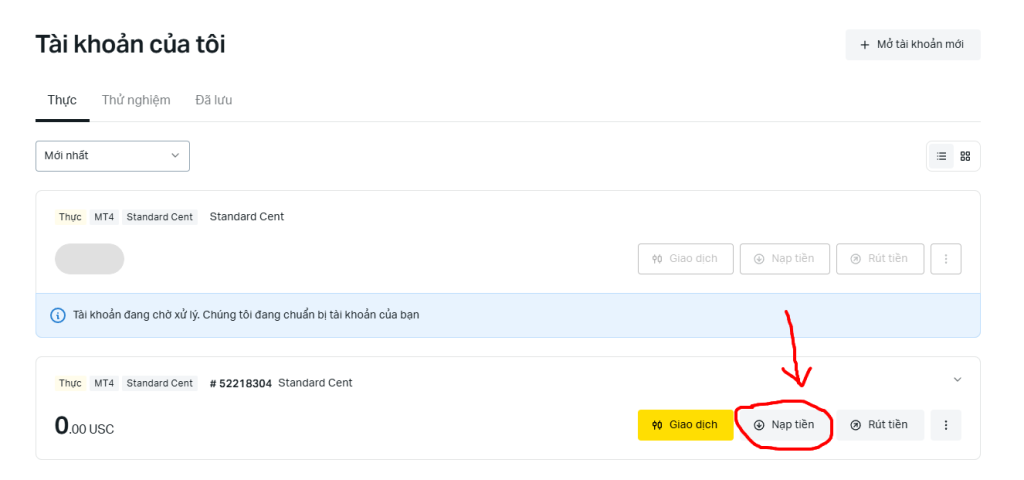Click 'Giao dịch' on the pending account
The height and width of the screenshot is (480, 1024).
pyautogui.click(x=685, y=259)
